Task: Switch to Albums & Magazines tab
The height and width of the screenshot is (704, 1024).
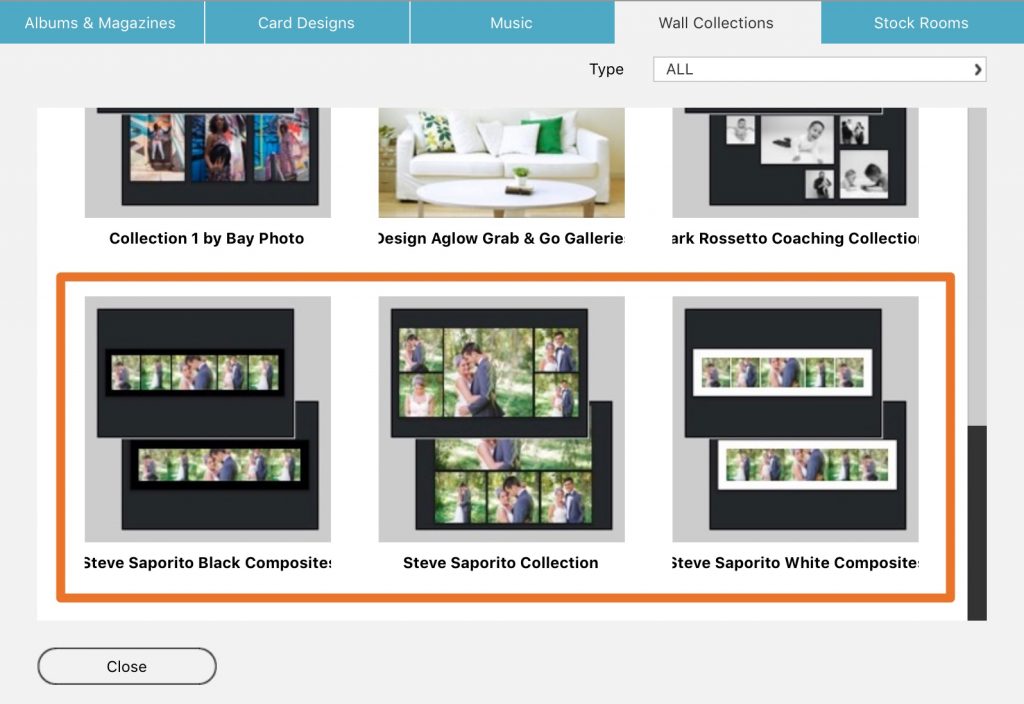Action: 101,22
